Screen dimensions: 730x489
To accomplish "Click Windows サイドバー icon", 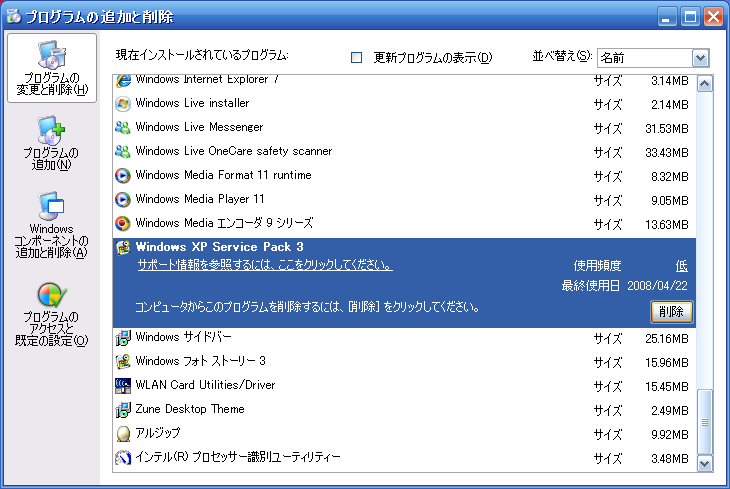I will tap(123, 338).
